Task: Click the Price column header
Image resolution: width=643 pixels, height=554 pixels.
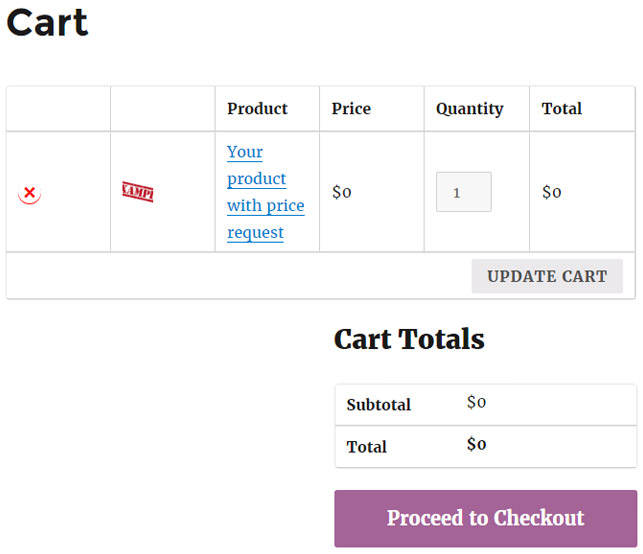Action: 351,109
